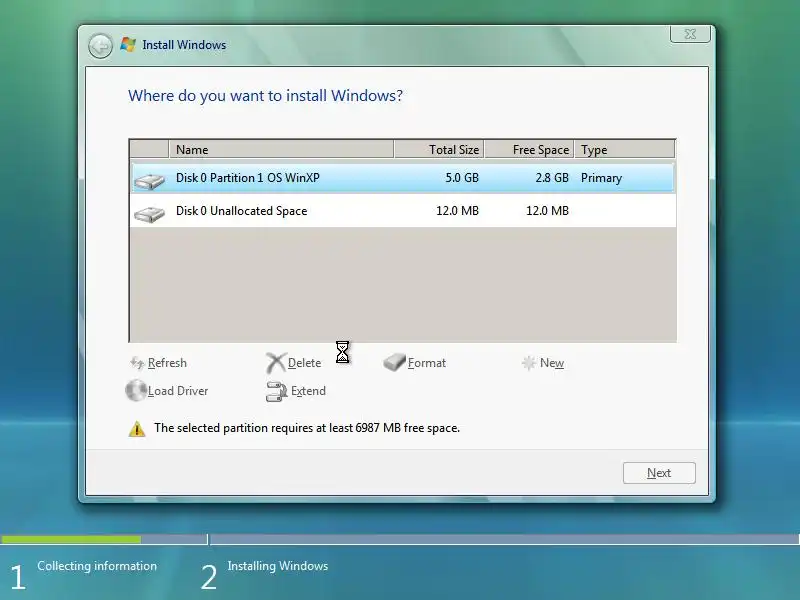Create partition with the New link
Image resolution: width=800 pixels, height=600 pixels.
coord(552,363)
